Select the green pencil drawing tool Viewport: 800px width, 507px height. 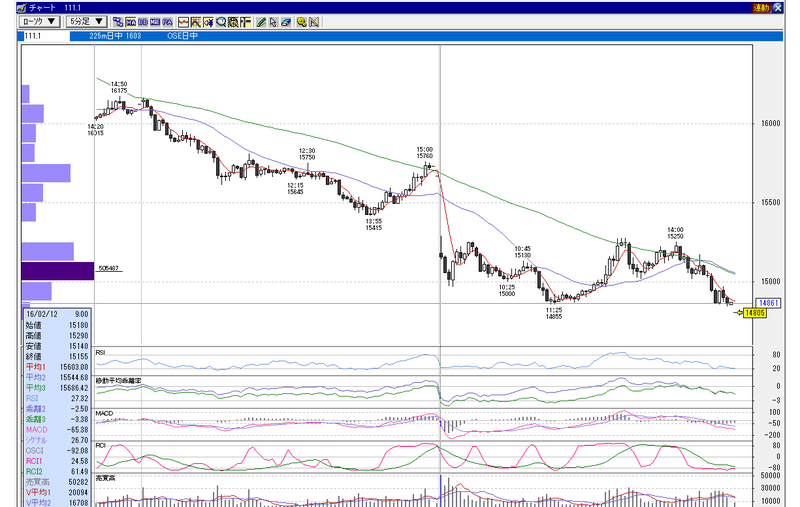pyautogui.click(x=261, y=22)
